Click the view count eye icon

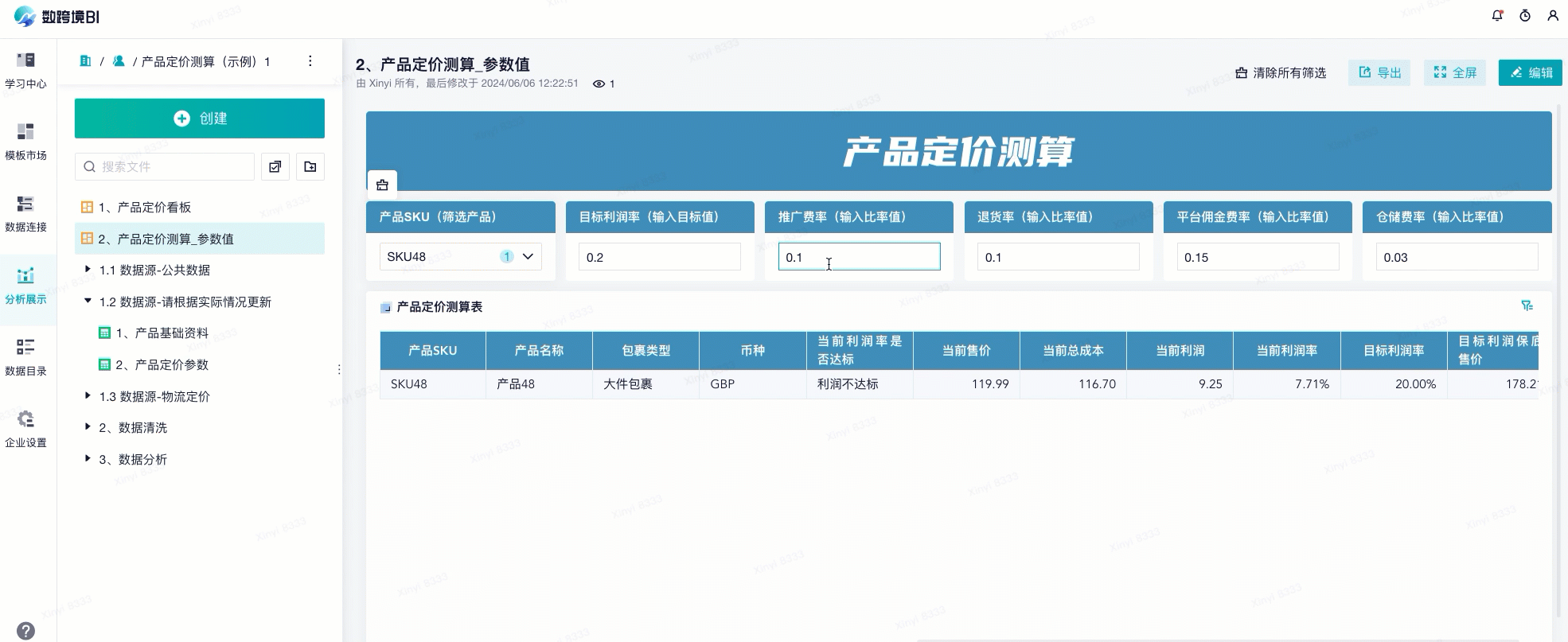(599, 84)
